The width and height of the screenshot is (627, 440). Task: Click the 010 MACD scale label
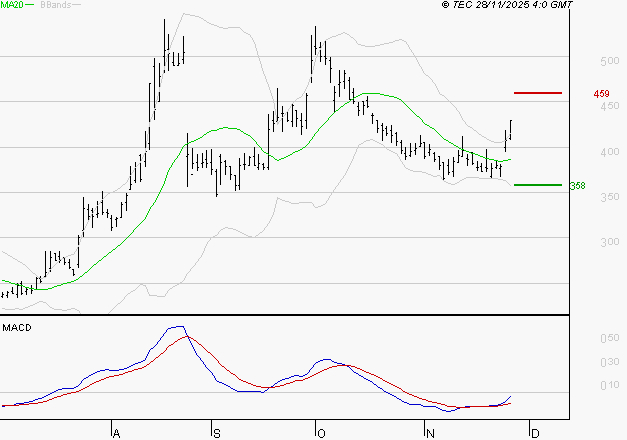tap(610, 385)
